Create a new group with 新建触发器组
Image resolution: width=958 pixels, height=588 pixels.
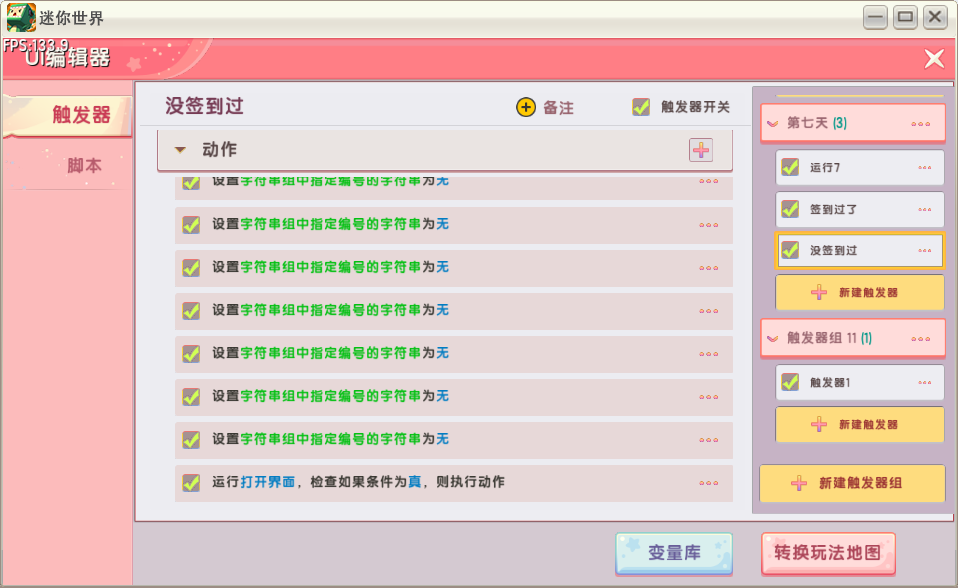(x=852, y=483)
